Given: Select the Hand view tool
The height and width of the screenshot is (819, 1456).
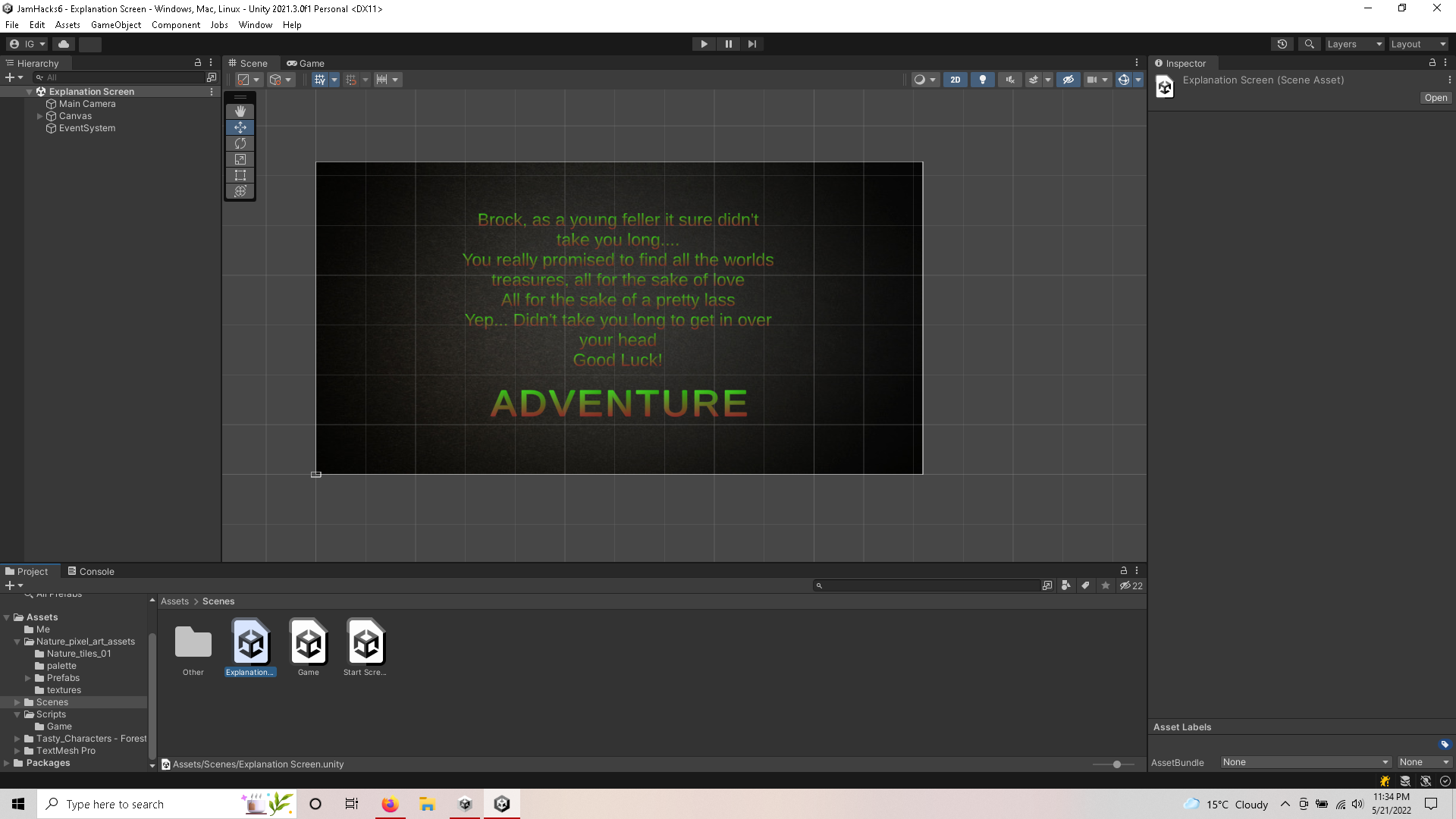Looking at the screenshot, I should (240, 111).
